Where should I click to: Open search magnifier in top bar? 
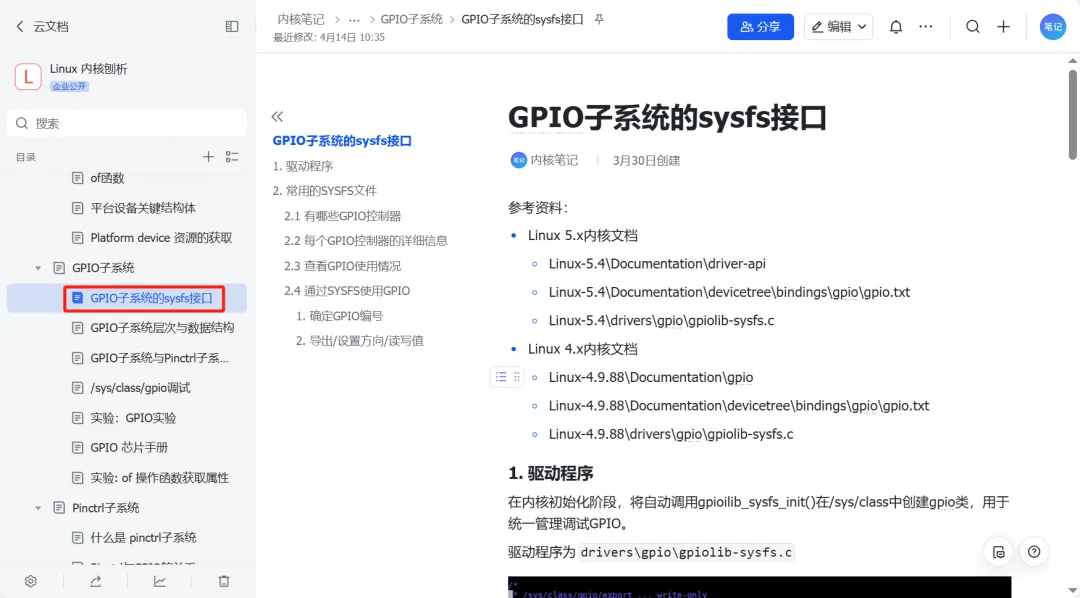(973, 27)
